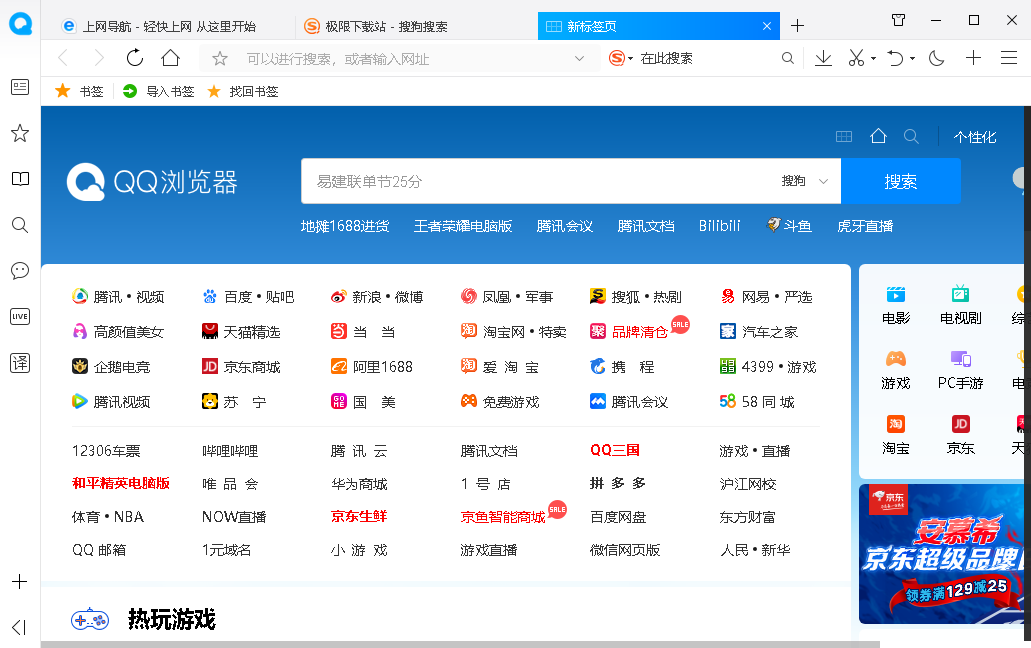Viewport: 1031px width, 648px height.
Task: Click the browser refresh icon
Action: pos(135,58)
